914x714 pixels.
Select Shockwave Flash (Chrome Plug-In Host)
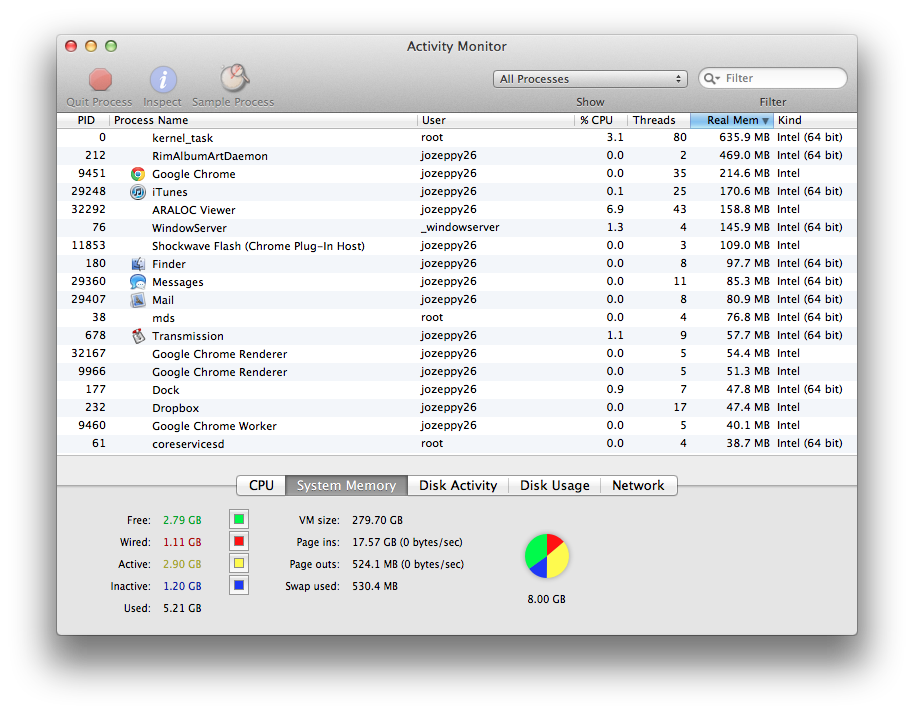(457, 246)
